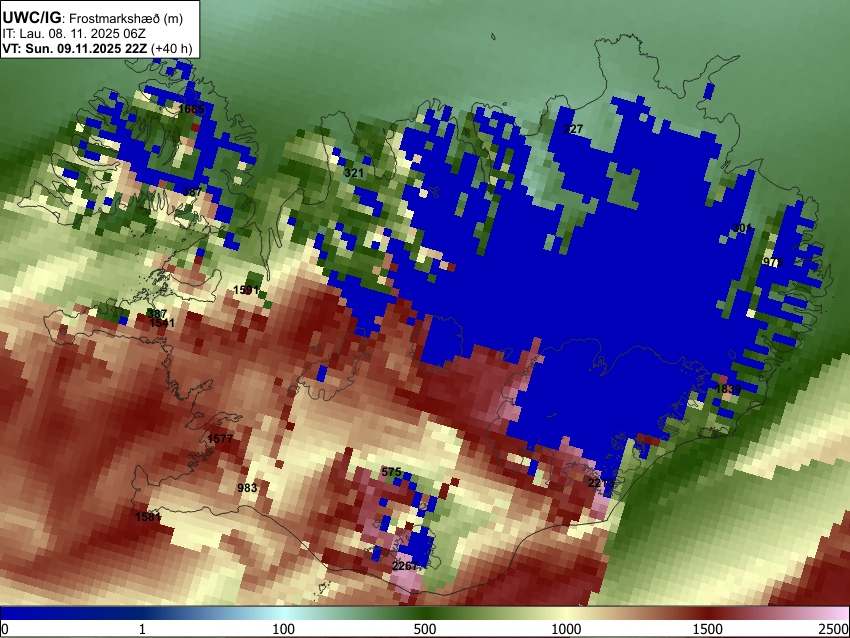Screen dimensions: 850x638
Task: Click the 1839 value label in the southeast
Action: [x=728, y=389]
